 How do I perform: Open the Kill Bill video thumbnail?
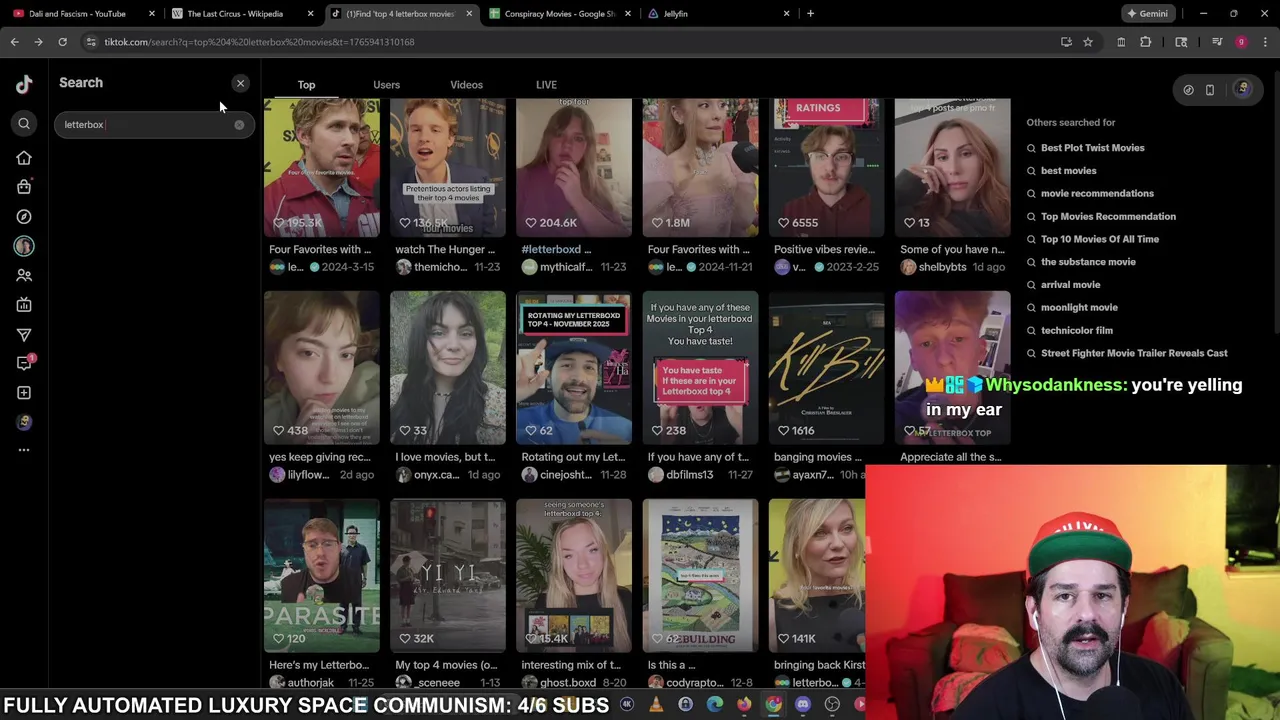pos(826,367)
